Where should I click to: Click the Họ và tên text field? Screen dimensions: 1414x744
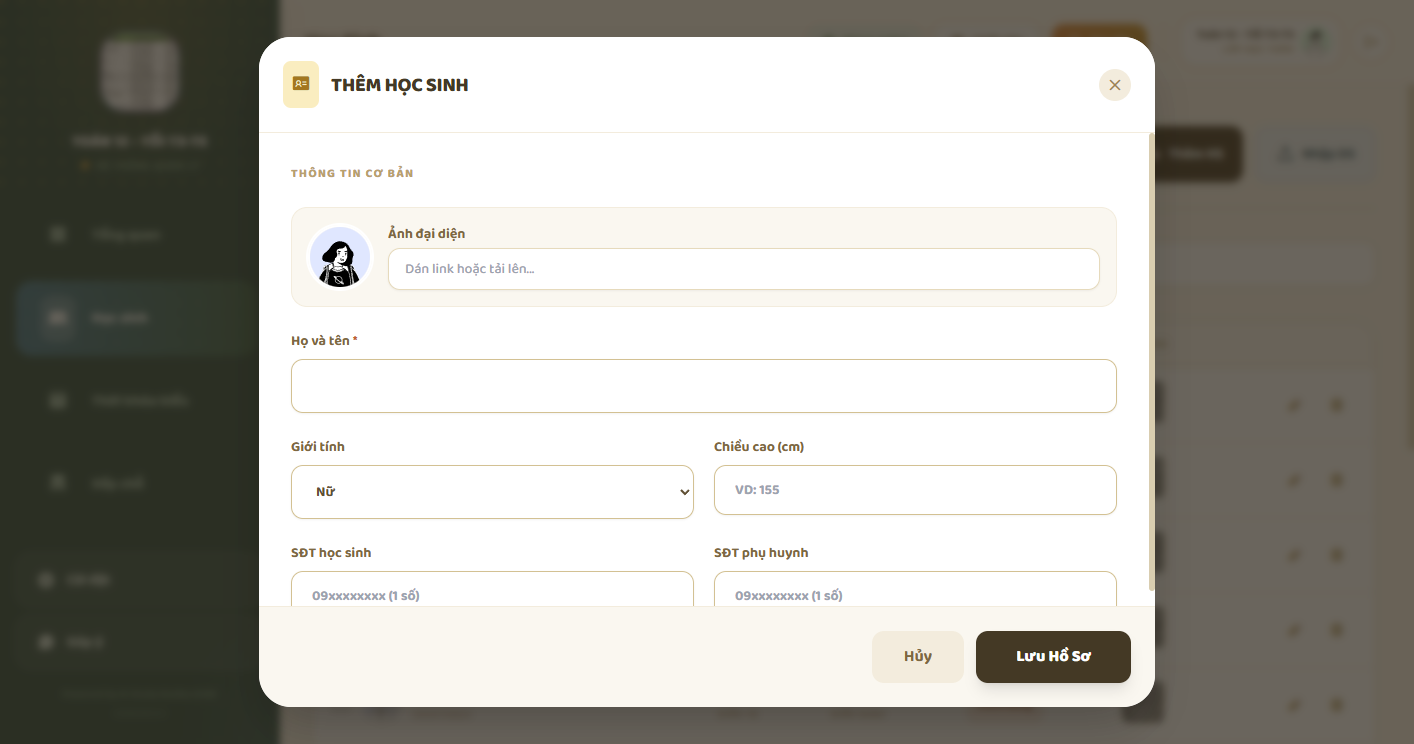pyautogui.click(x=703, y=386)
